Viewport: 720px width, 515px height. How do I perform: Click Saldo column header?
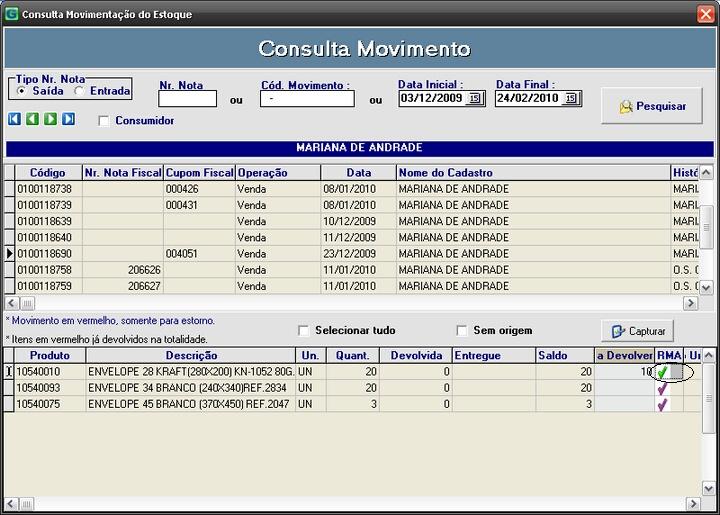(x=565, y=356)
